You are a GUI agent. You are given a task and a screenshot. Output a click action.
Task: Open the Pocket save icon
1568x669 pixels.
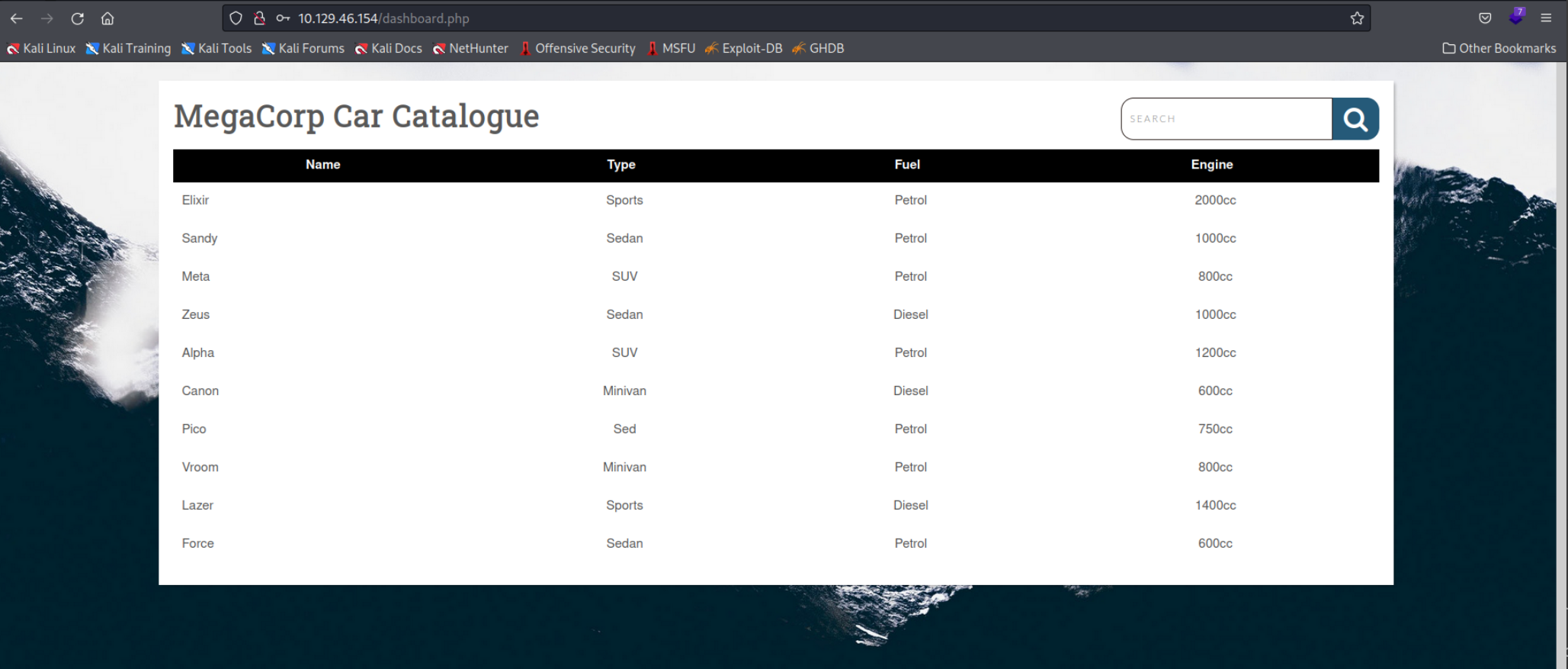1485,18
